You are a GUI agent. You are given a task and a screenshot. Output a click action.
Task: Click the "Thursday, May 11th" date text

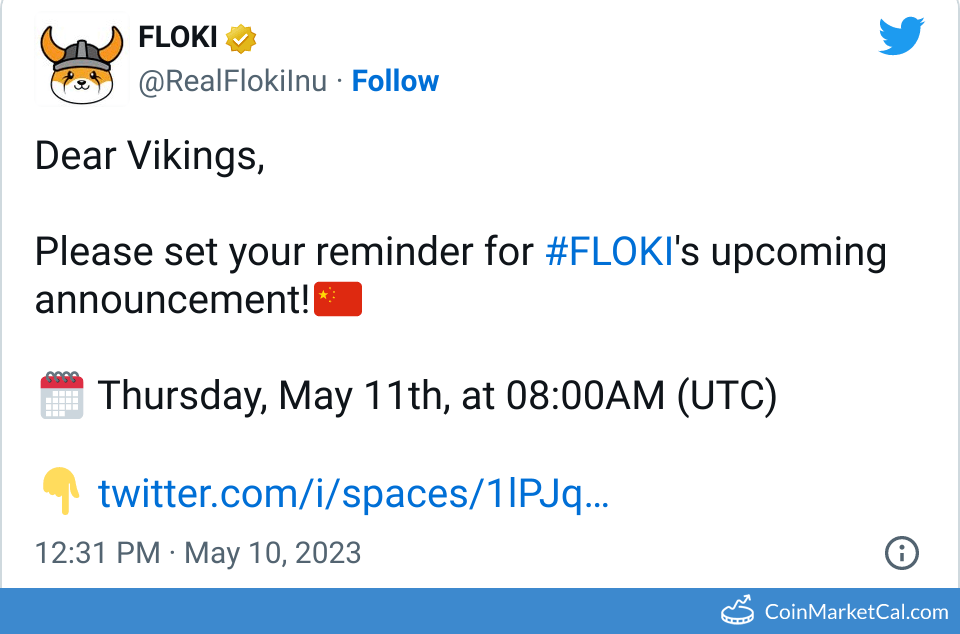coord(270,396)
